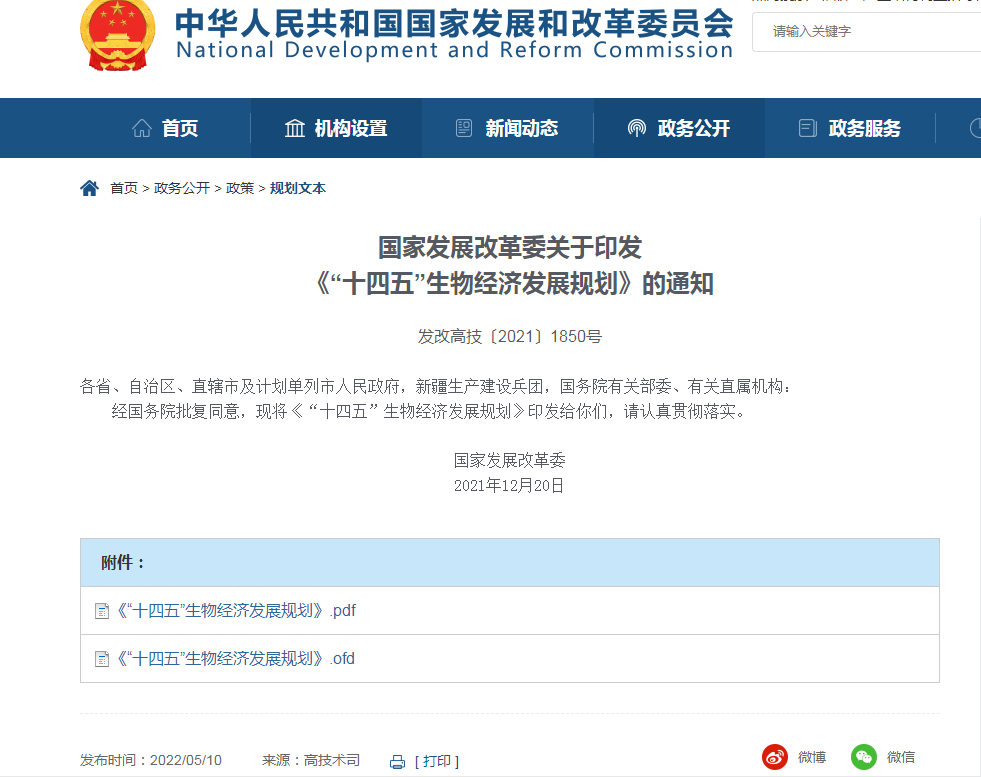Click the 新闻动态 newspaper icon
The image size is (981, 777).
(x=464, y=128)
